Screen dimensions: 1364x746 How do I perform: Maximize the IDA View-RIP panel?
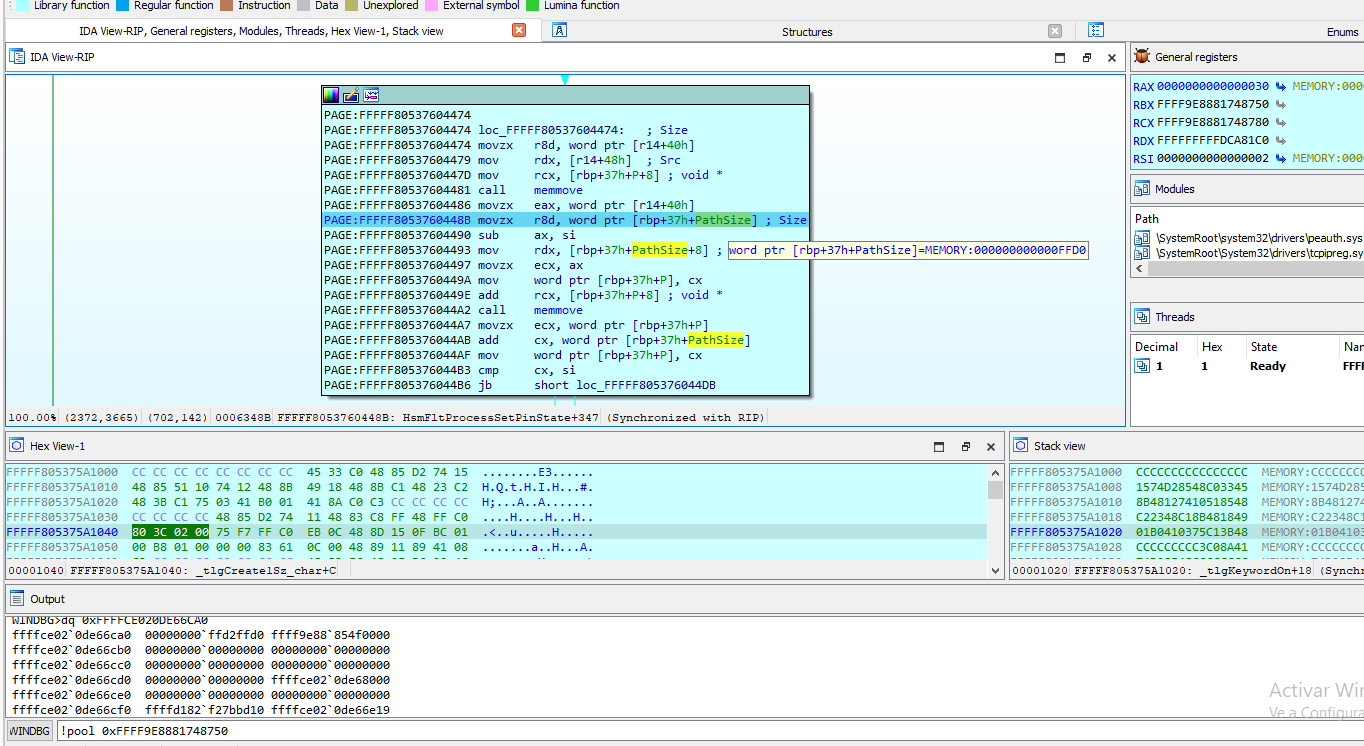point(1061,58)
